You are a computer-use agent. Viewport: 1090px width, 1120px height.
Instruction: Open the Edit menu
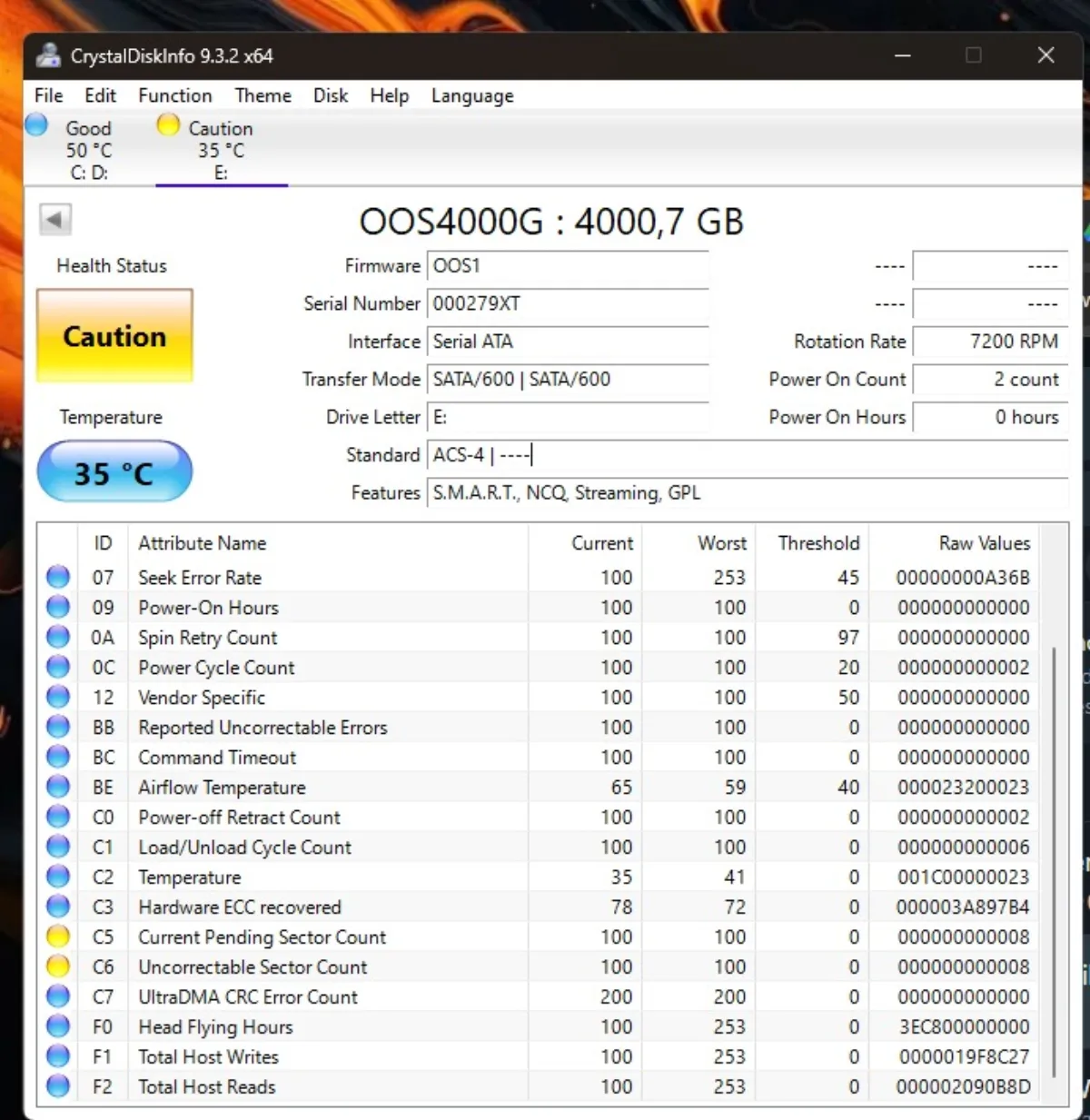click(101, 95)
